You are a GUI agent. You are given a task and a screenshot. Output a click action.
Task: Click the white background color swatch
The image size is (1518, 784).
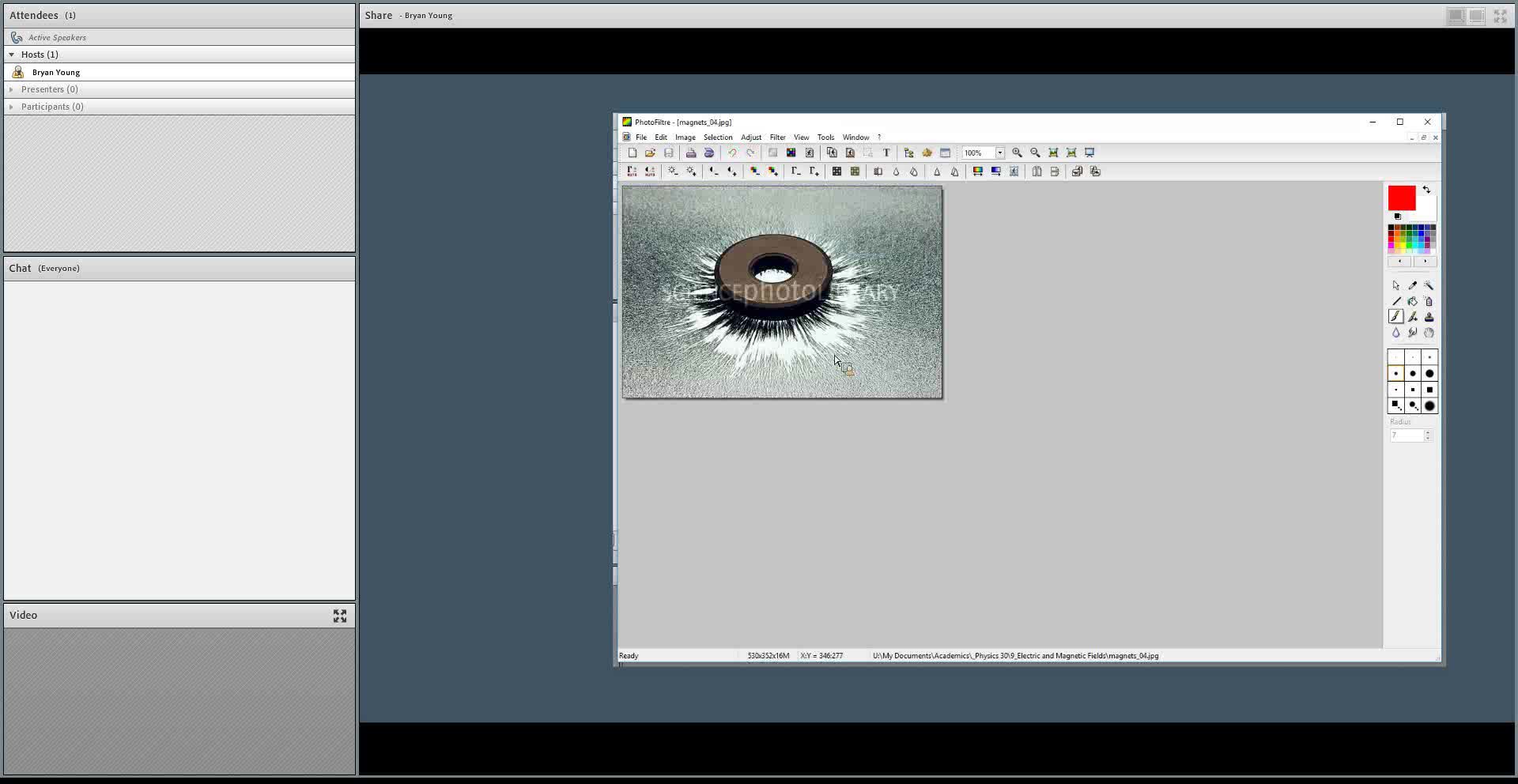coord(1428,207)
